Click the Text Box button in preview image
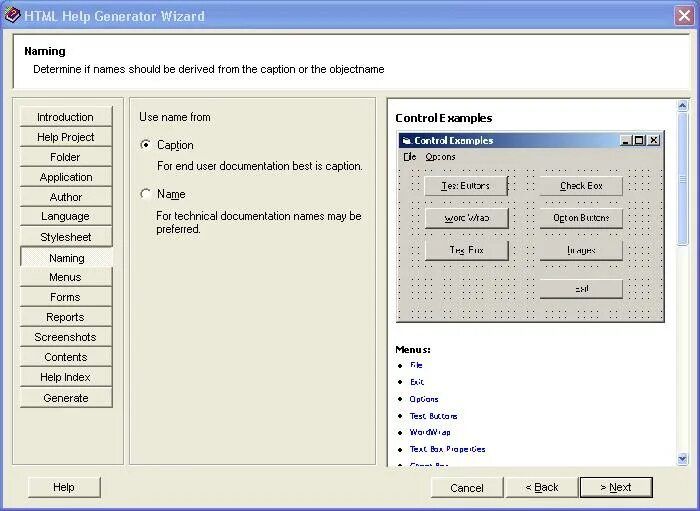Screen dimensions: 700x511 point(467,250)
